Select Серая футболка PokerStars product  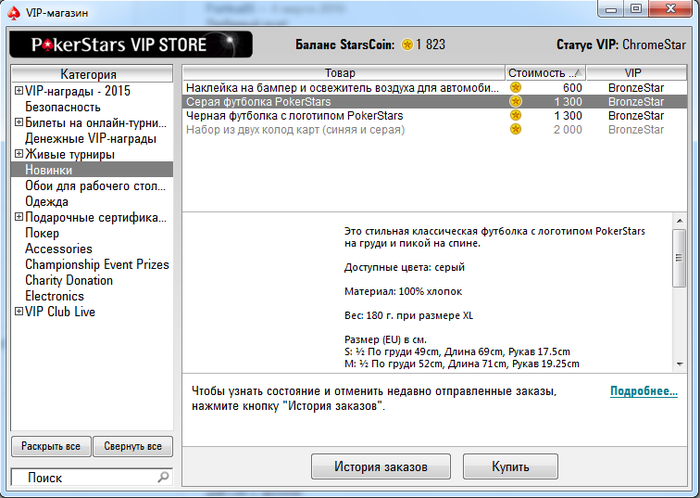tap(434, 101)
